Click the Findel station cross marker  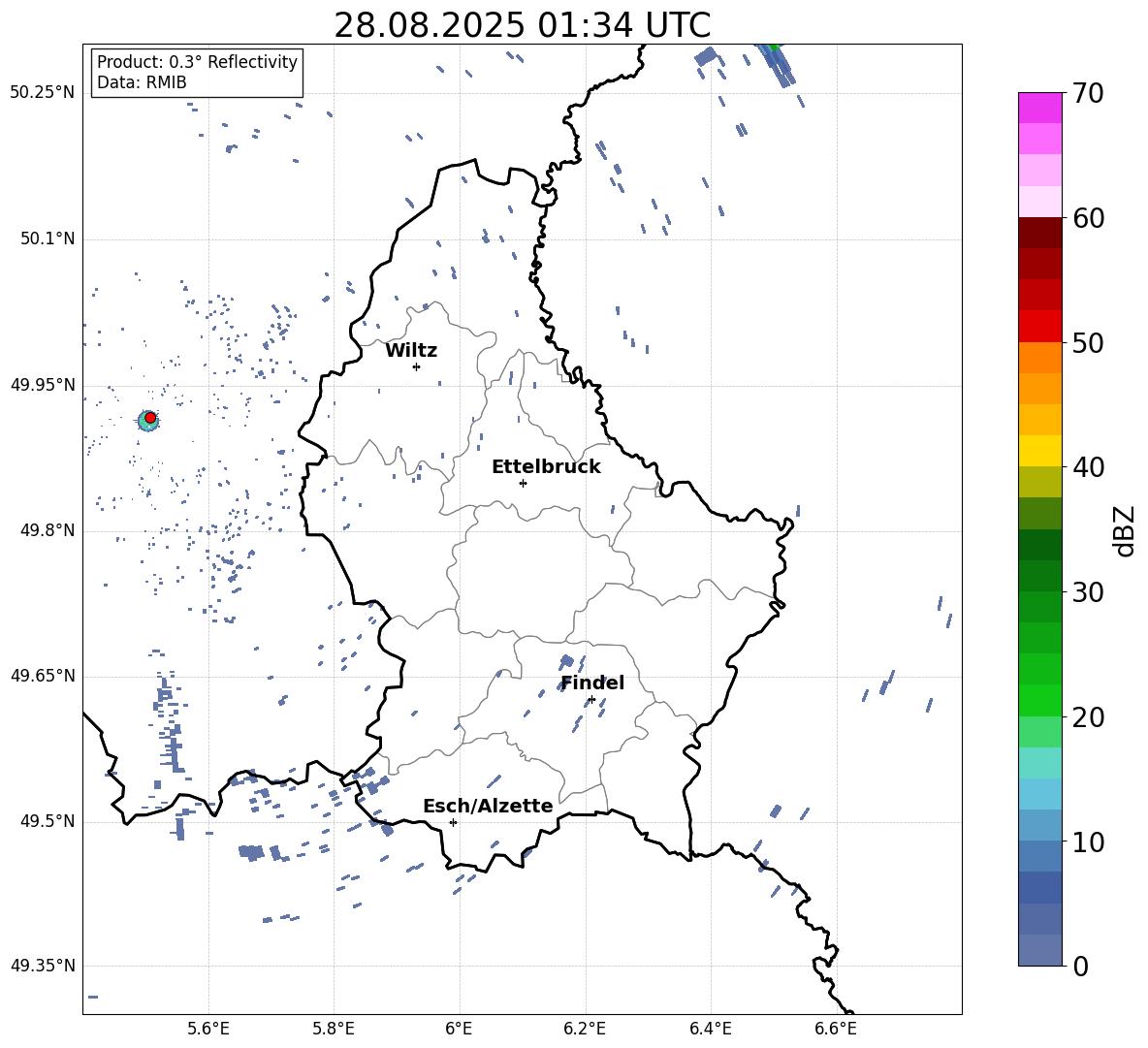591,700
